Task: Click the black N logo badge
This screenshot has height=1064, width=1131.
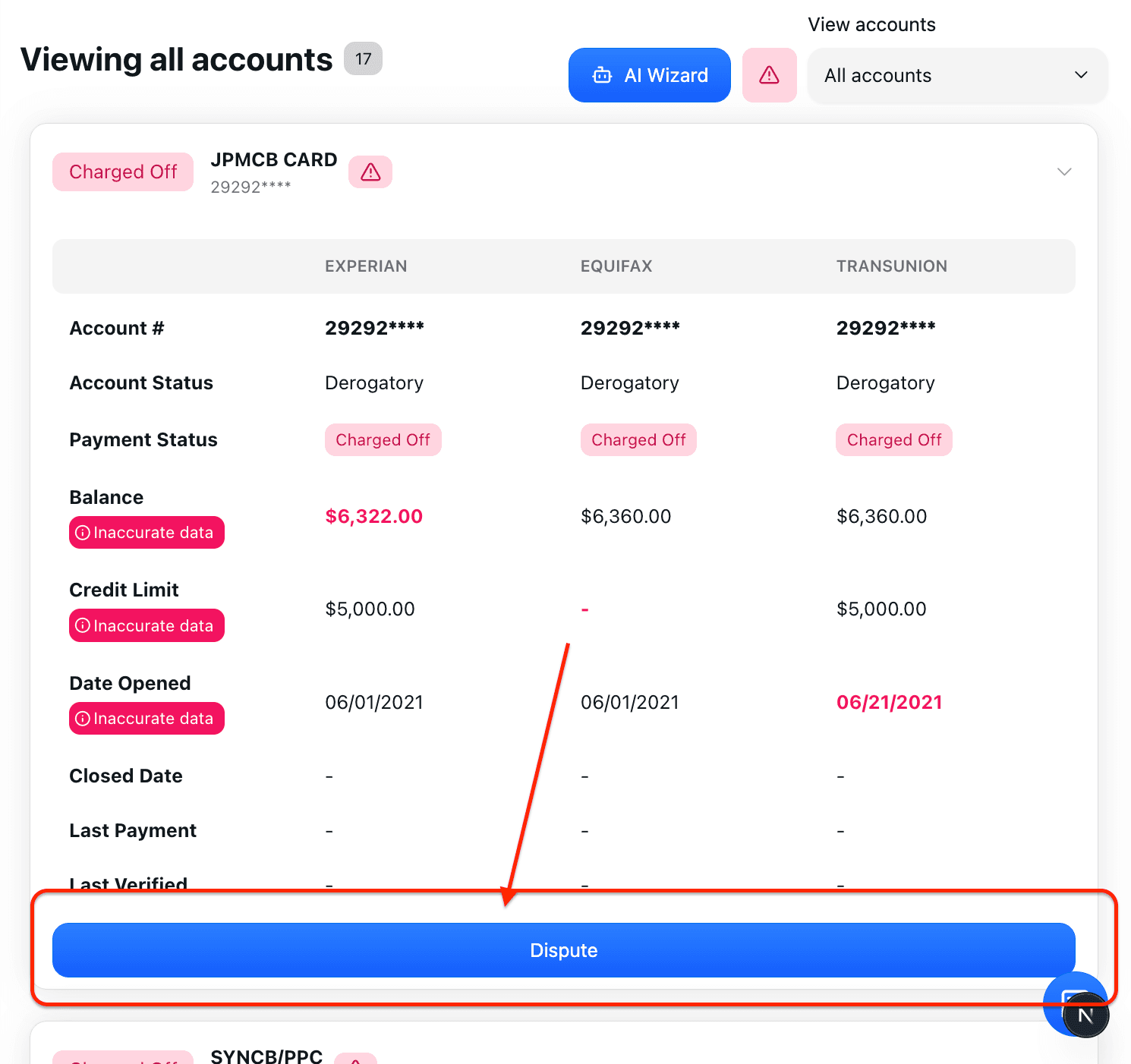Action: pos(1085,1015)
